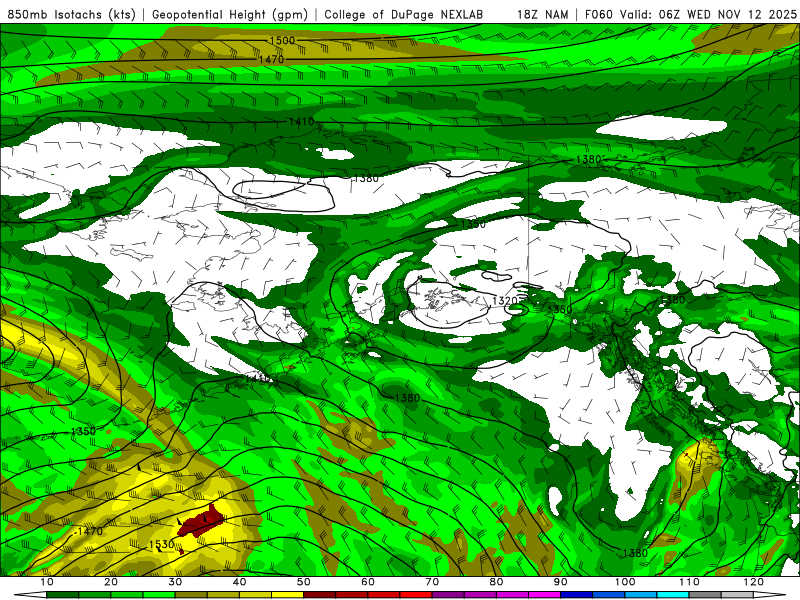Click the dark red 50-knot wind maximum area
The width and height of the screenshot is (800, 600).
coord(202,521)
